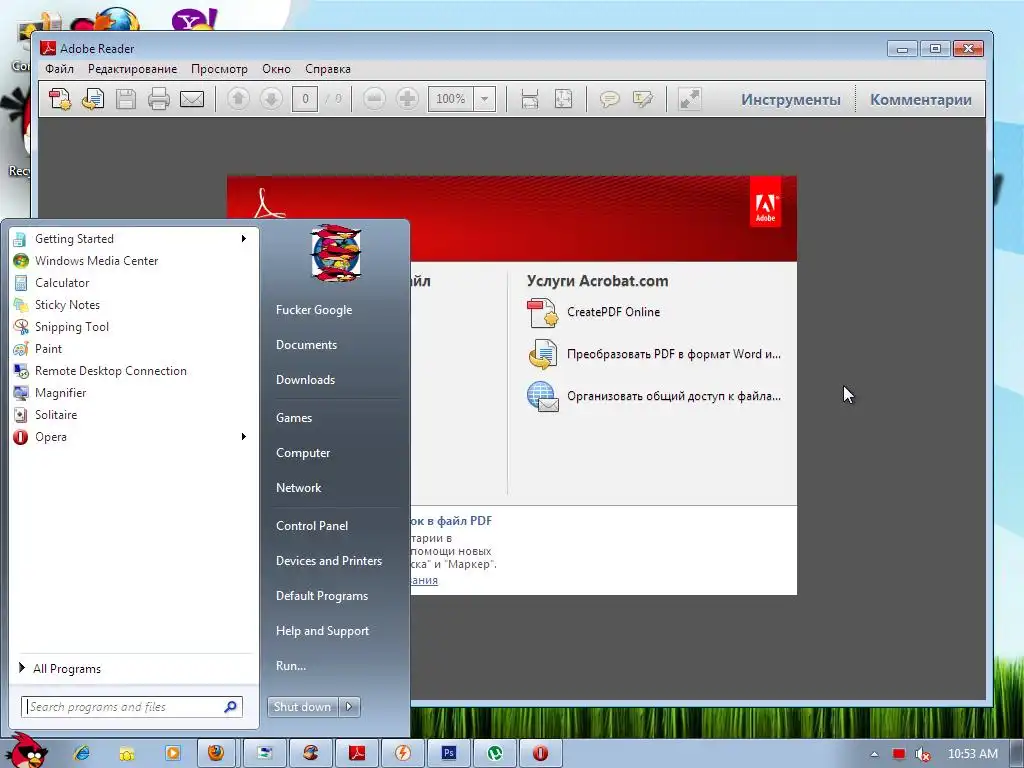Image resolution: width=1024 pixels, height=768 pixels.
Task: Click the Save diskette icon
Action: pos(126,99)
